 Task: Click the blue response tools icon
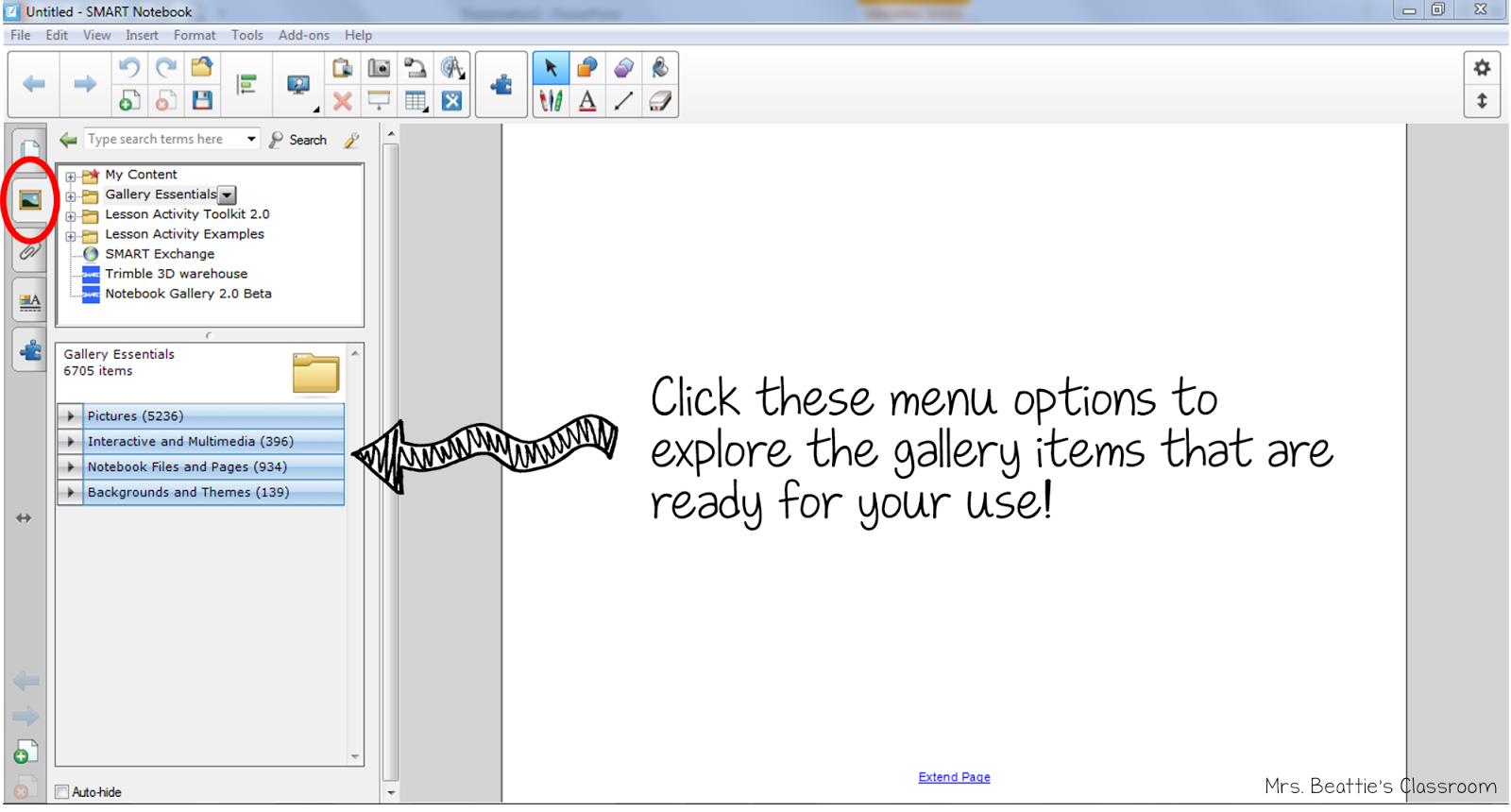(x=452, y=100)
